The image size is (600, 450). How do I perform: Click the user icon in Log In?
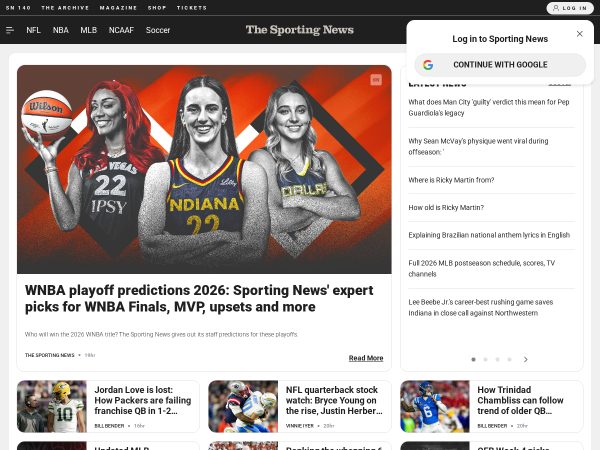click(556, 8)
